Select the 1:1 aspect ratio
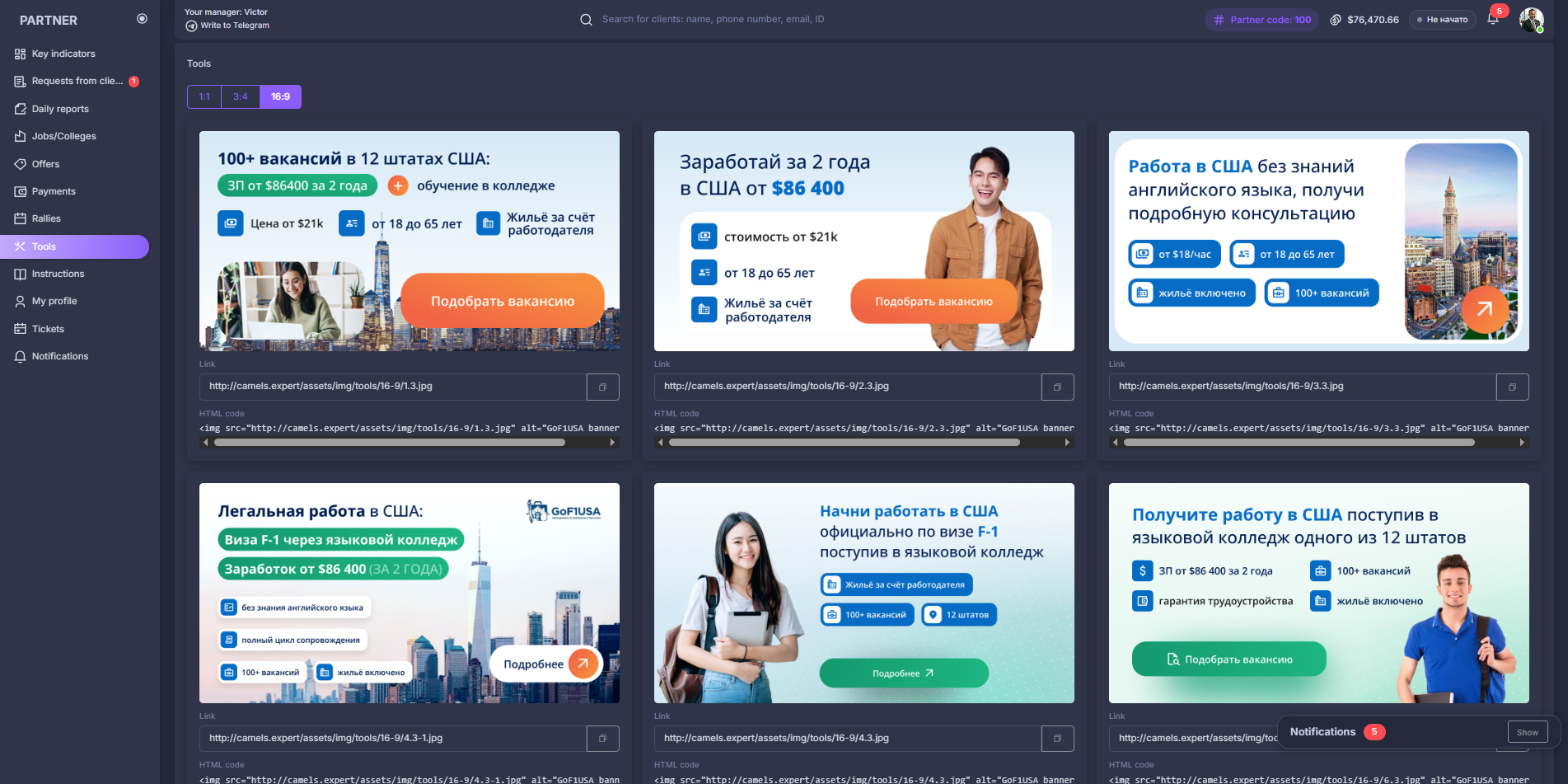This screenshot has width=1568, height=784. click(x=204, y=96)
